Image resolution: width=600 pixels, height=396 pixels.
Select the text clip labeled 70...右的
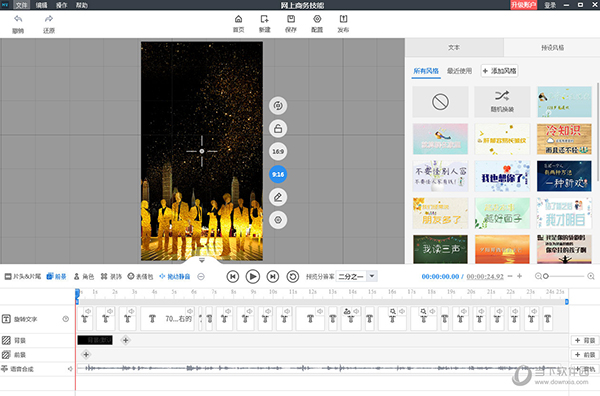pos(166,318)
